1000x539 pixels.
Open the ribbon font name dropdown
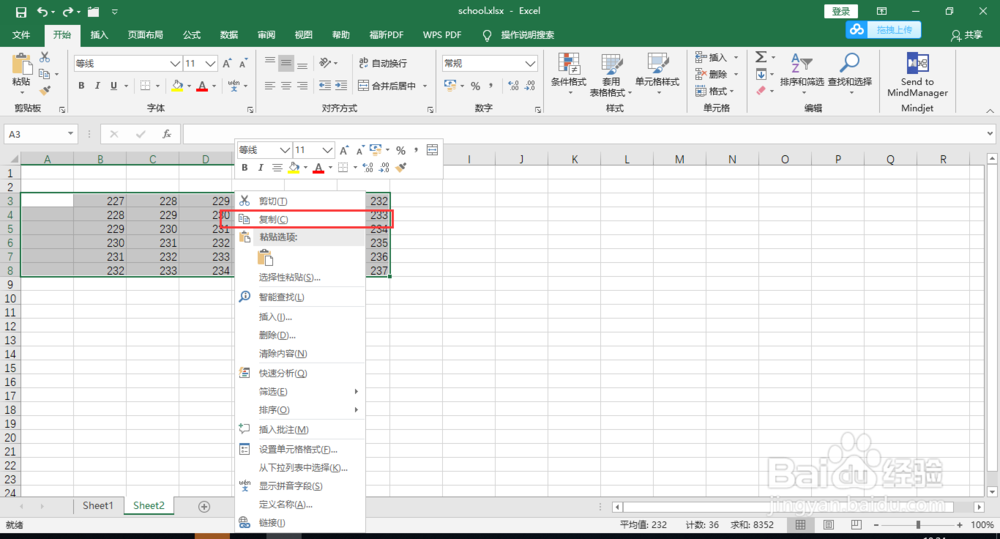pos(175,64)
